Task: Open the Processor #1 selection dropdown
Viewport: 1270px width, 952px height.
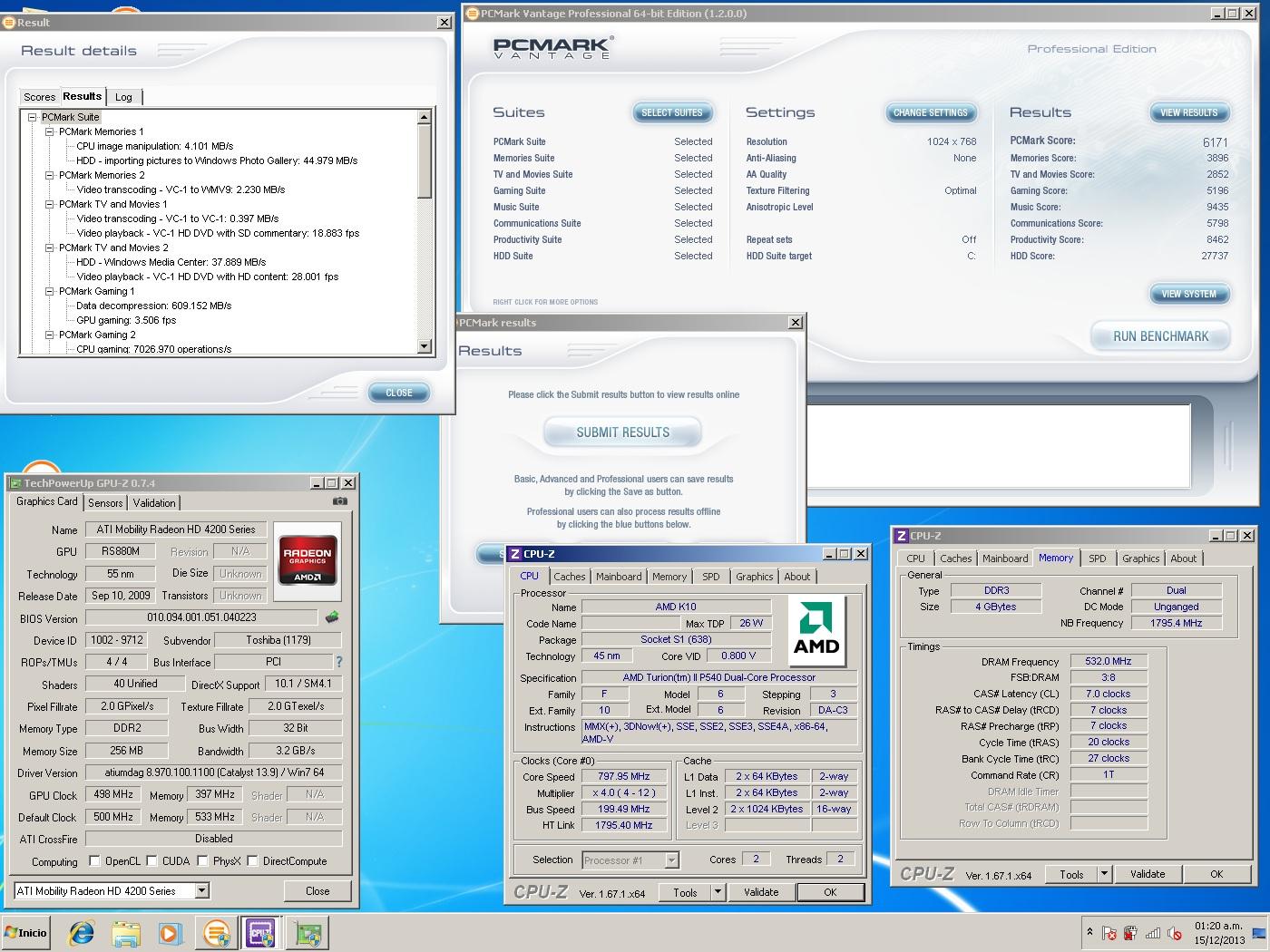Action: 672,860
